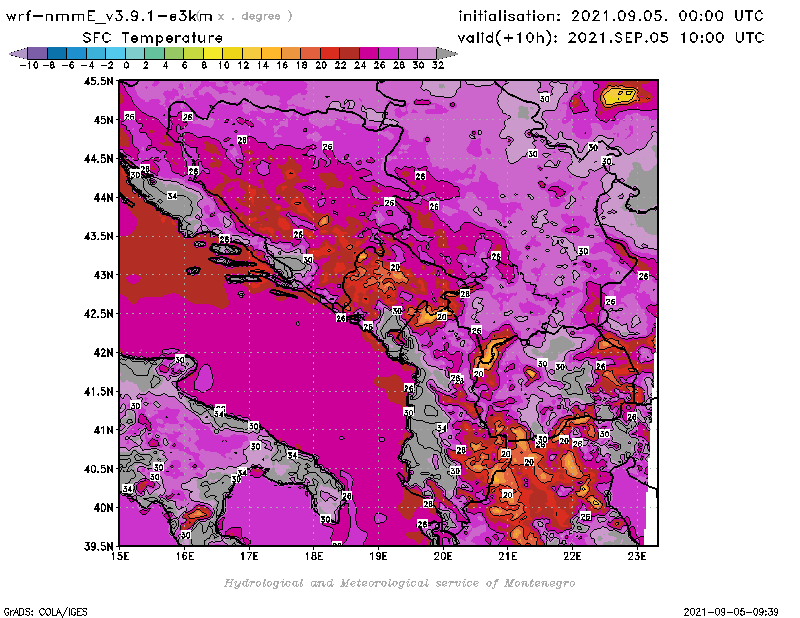800x618 pixels.
Task: Click 'Hydrological and Meteorological service of Montenegro' caption
Action: click(399, 583)
